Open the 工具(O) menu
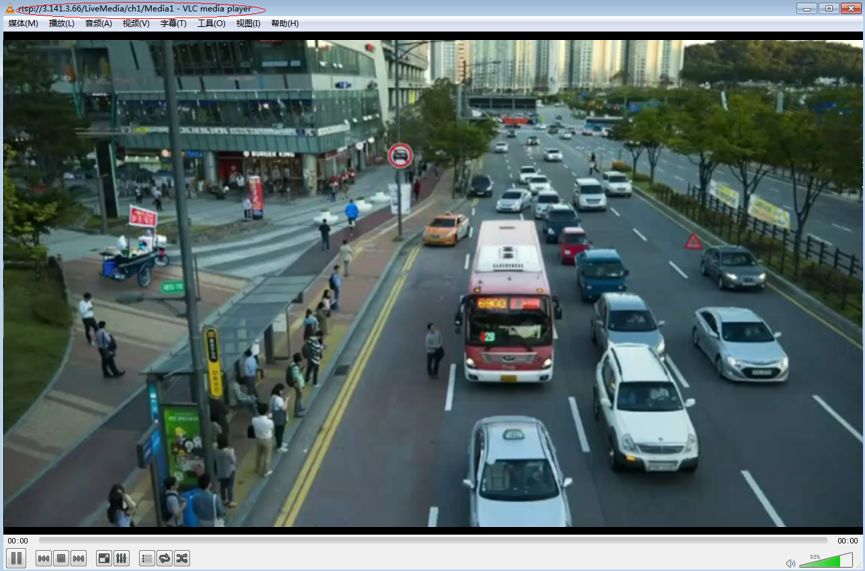 [211, 23]
